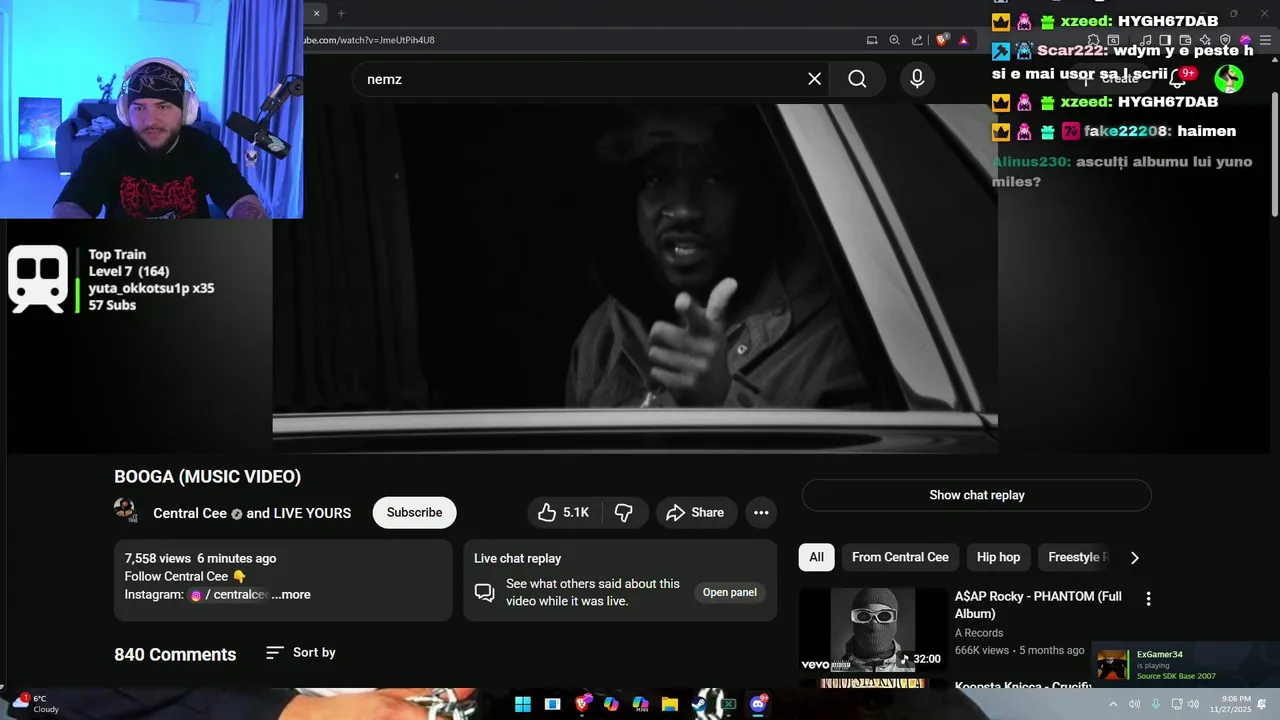Open Steam from the taskbar
Viewport: 1280px width, 720px height.
tap(699, 704)
